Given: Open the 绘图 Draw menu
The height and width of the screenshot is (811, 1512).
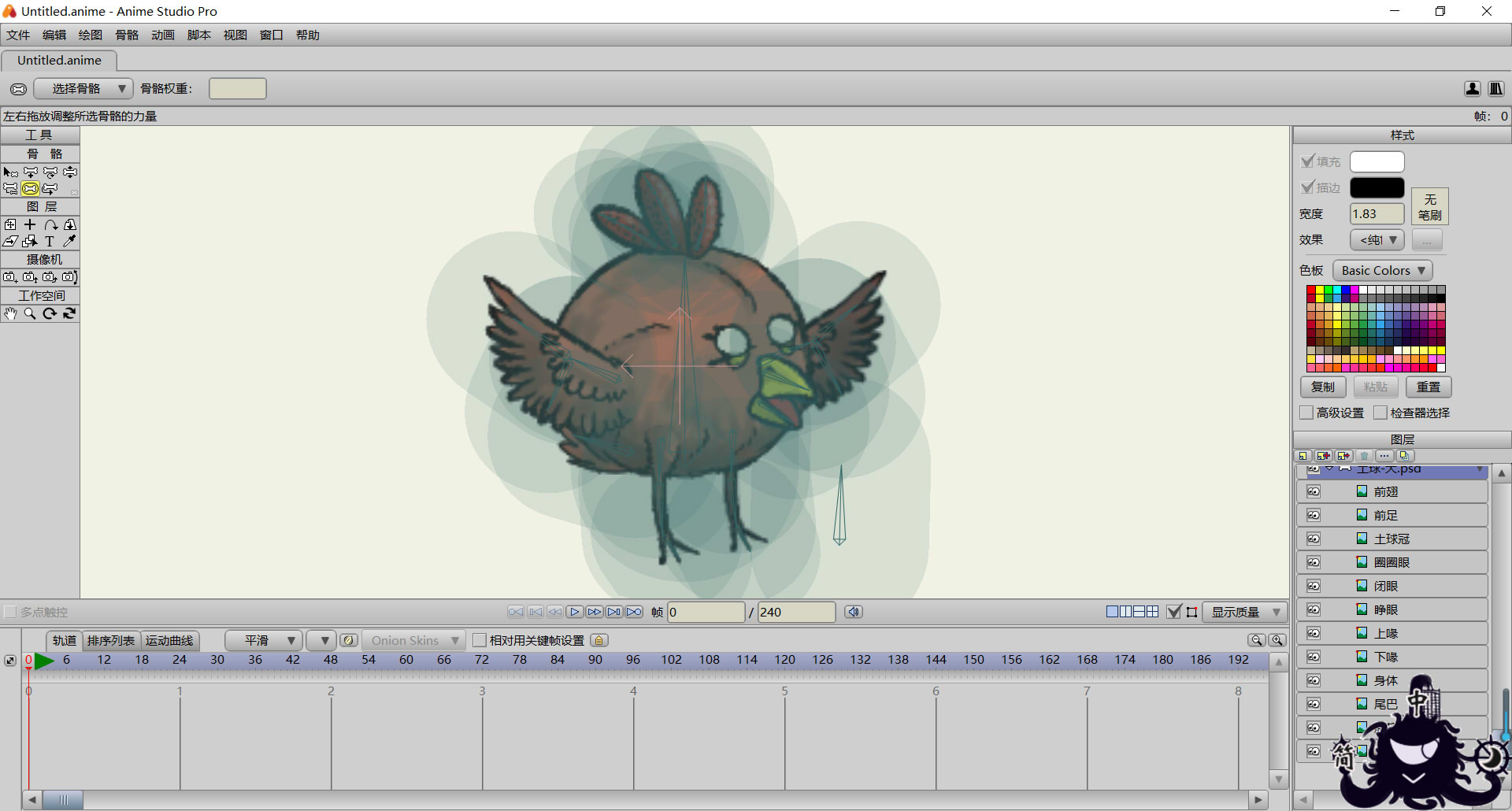Looking at the screenshot, I should [x=91, y=35].
